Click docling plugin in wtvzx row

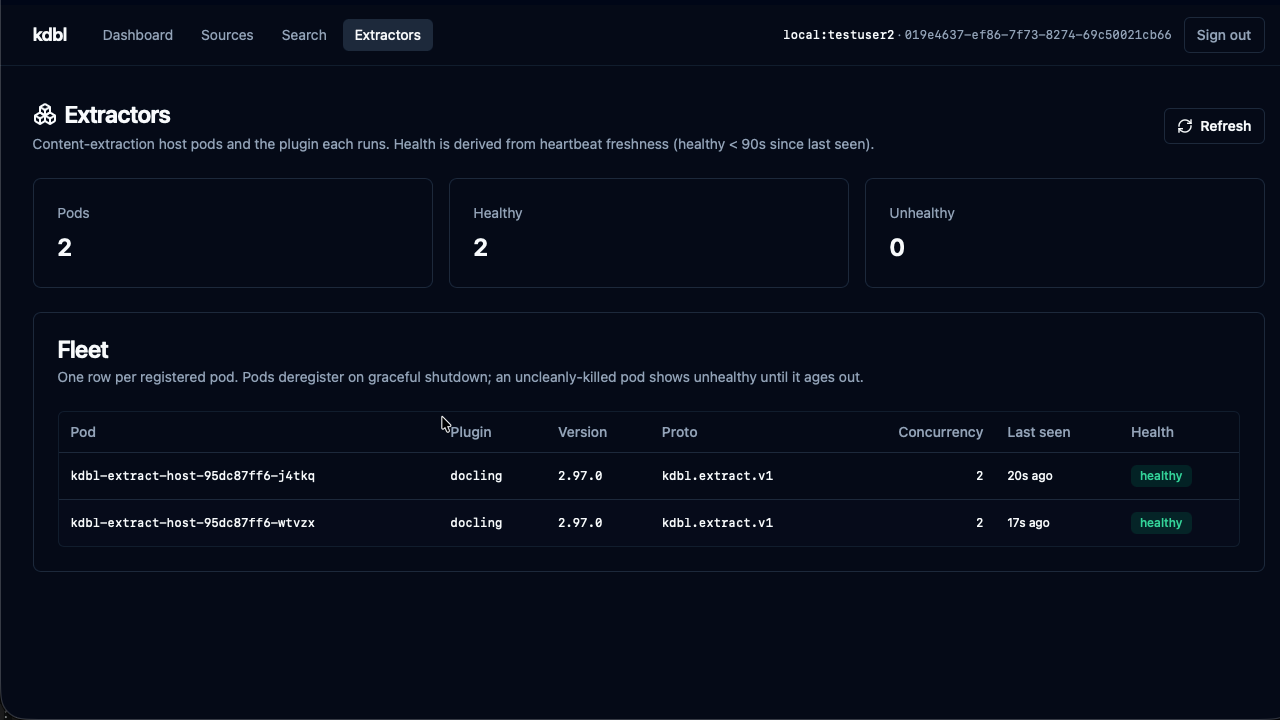click(476, 523)
